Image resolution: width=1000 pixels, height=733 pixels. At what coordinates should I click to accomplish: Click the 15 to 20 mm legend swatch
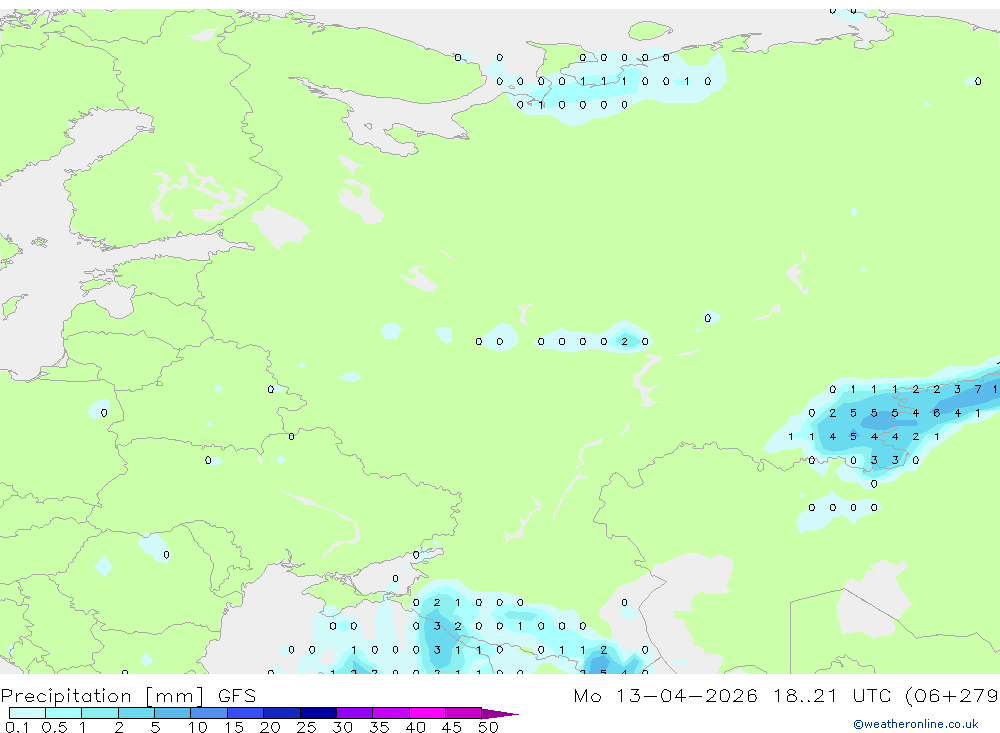coord(246,713)
